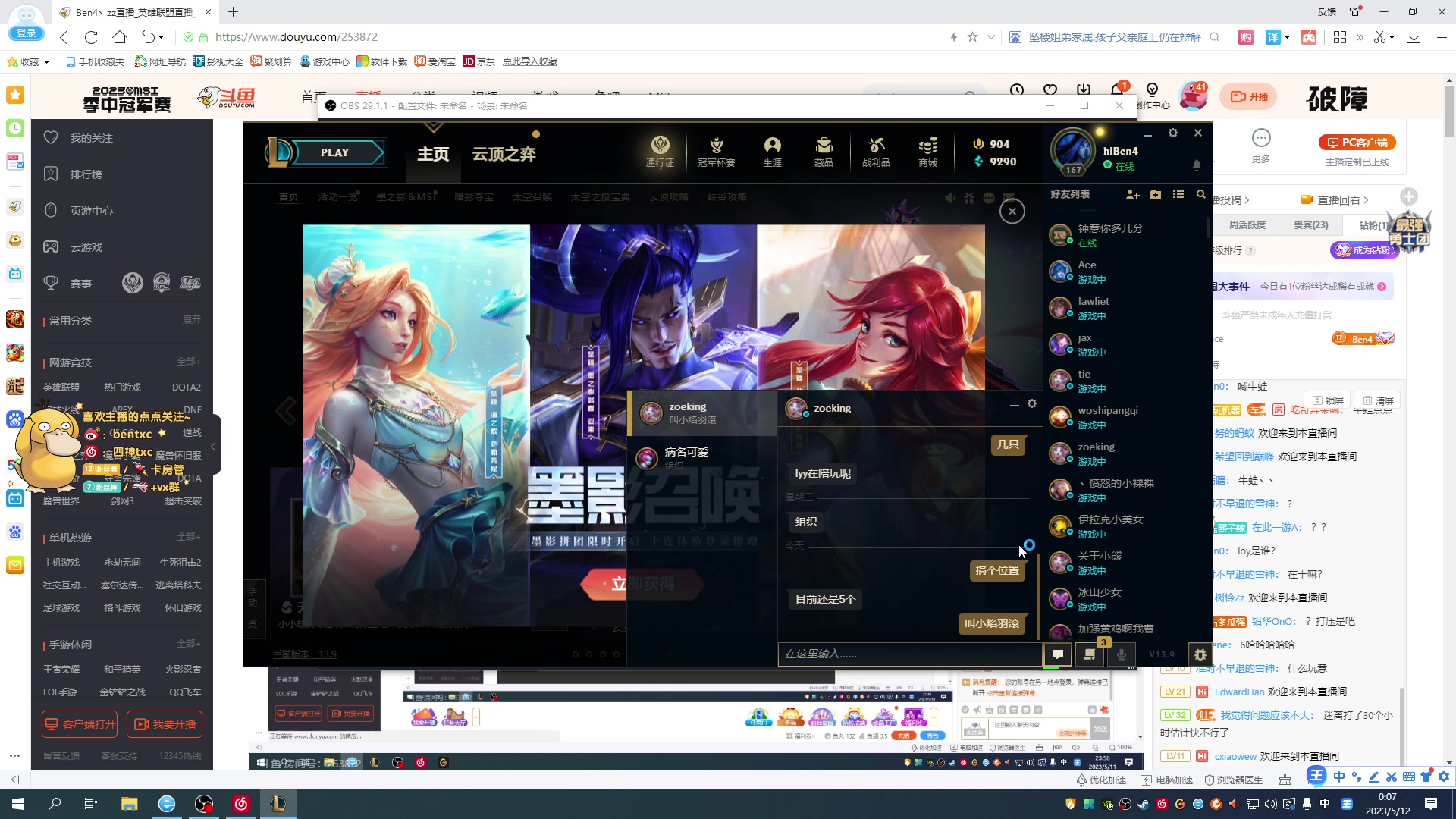1456x819 pixels.
Task: Close the promo popup with the circled X
Action: 1012,212
